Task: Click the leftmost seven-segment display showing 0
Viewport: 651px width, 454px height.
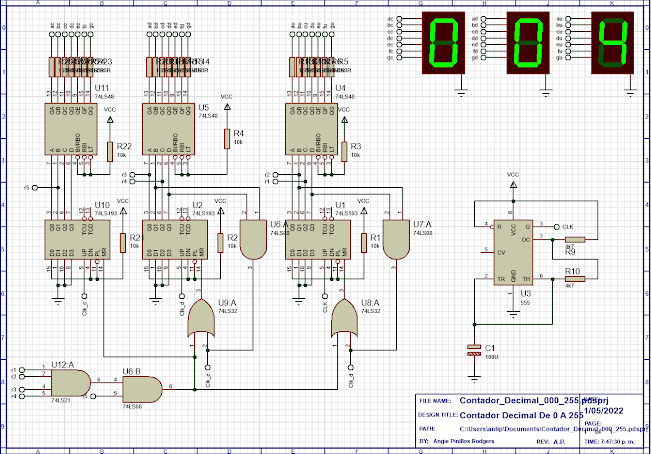Action: coord(443,43)
